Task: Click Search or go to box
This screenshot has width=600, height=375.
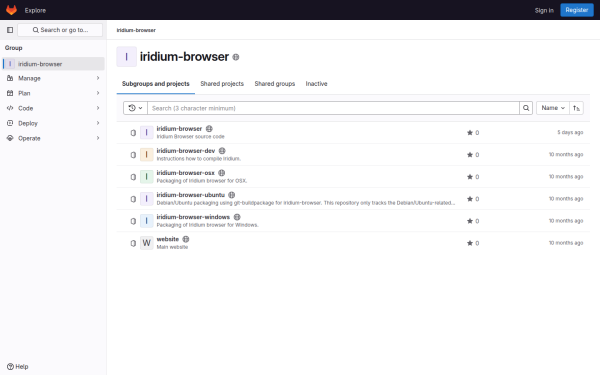Action: [x=60, y=30]
